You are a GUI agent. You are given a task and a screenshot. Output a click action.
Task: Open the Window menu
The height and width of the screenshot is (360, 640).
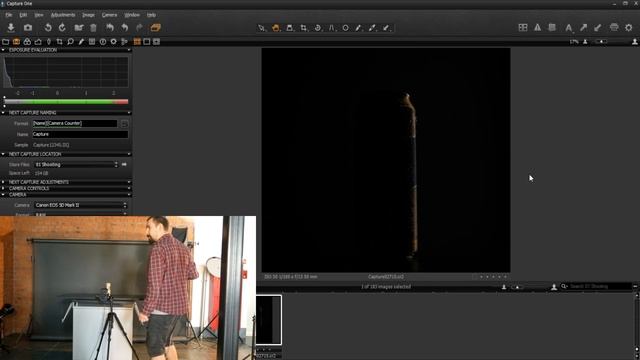tap(132, 15)
